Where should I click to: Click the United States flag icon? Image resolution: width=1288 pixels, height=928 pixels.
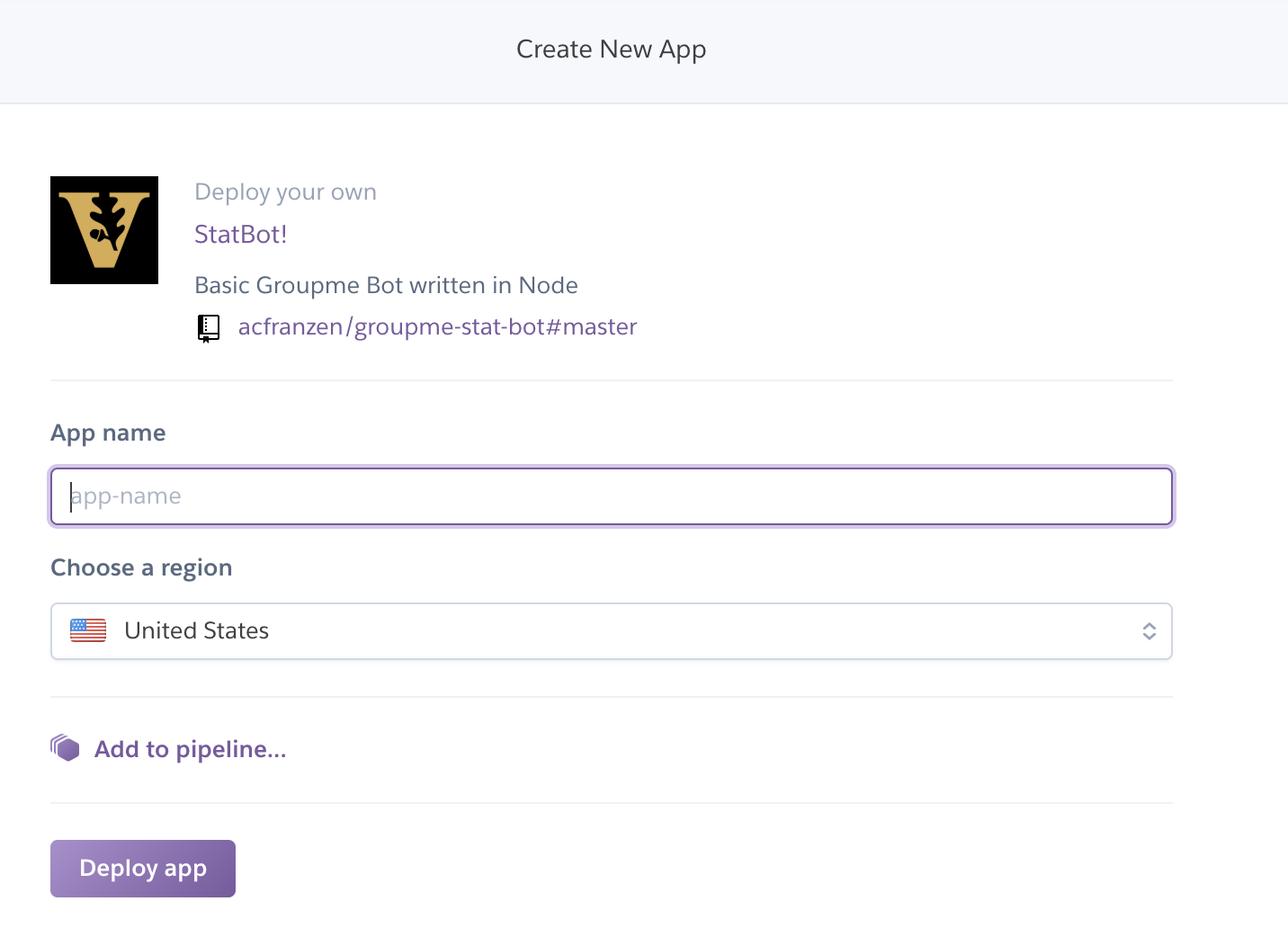(x=87, y=630)
